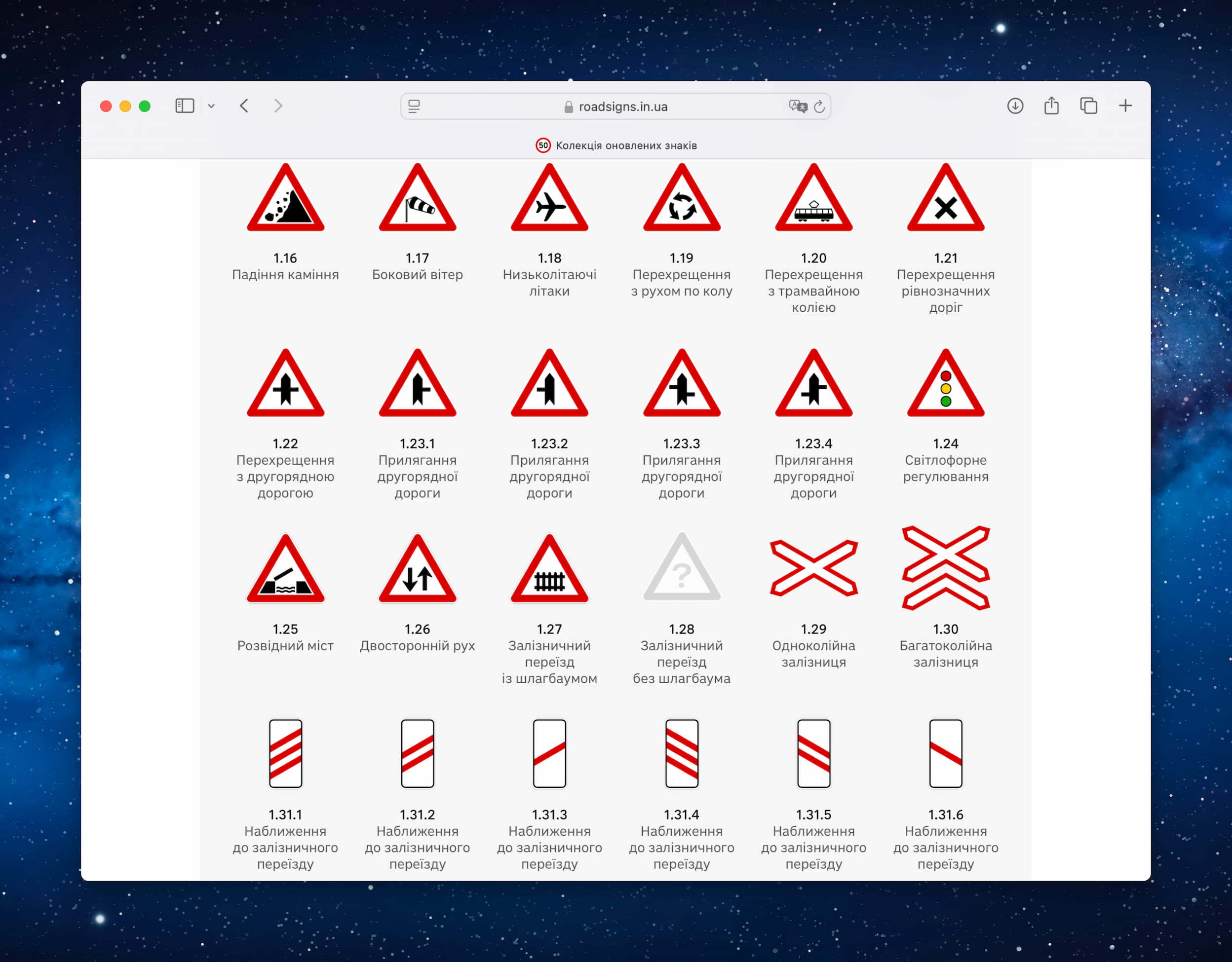
Task: Click the Перехрещення рівнозначних доріг text
Action: [x=946, y=291]
